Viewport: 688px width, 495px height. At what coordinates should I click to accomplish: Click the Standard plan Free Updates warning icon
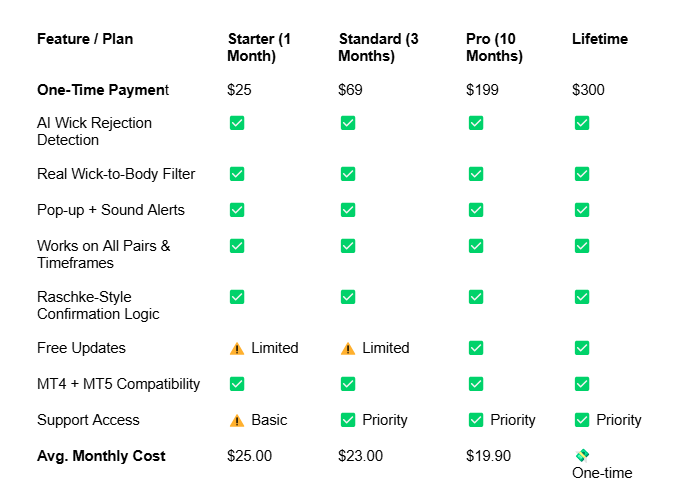point(348,348)
